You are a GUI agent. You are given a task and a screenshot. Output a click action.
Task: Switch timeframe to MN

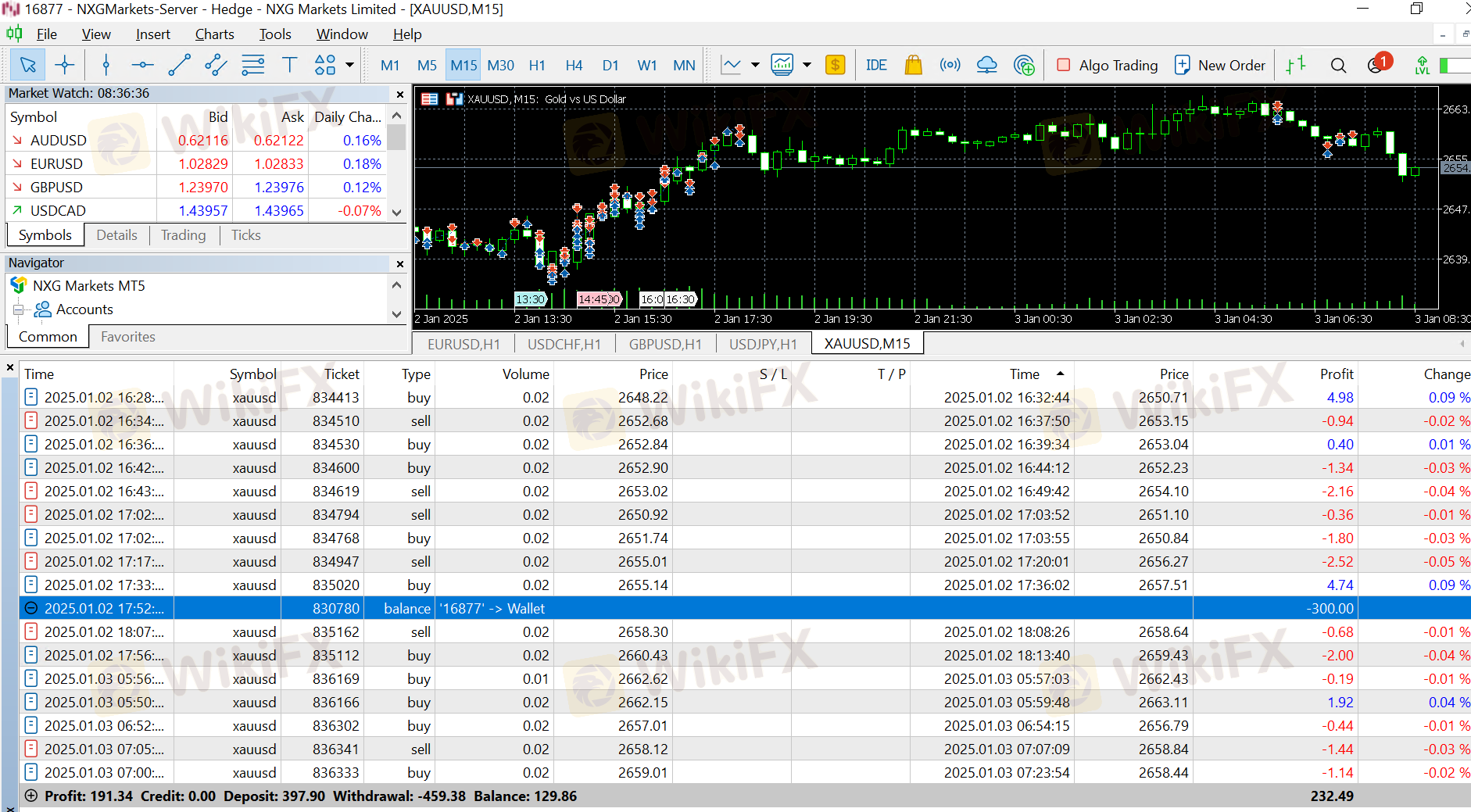pyautogui.click(x=684, y=65)
